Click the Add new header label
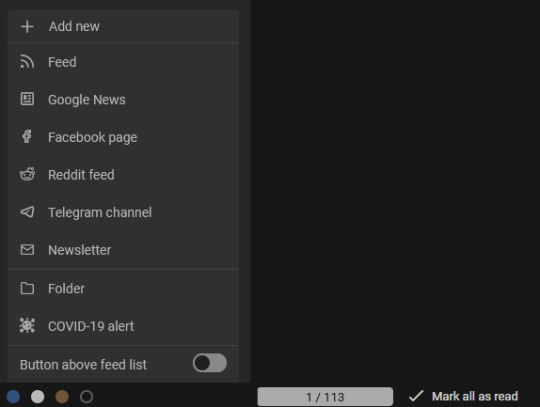540x407 pixels. pyautogui.click(x=74, y=27)
